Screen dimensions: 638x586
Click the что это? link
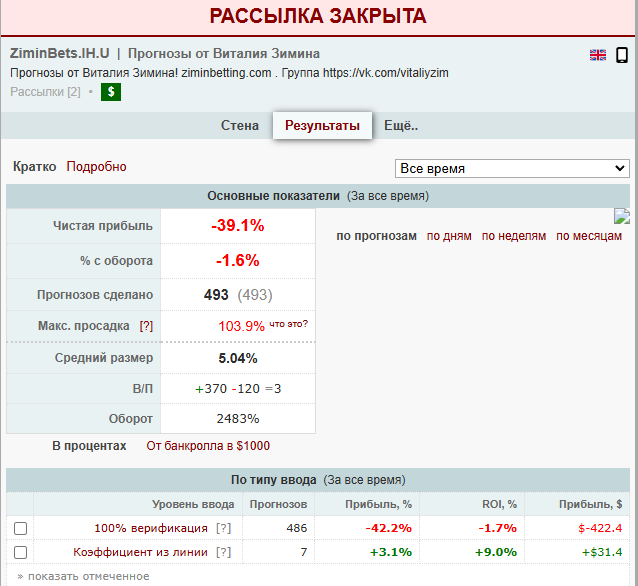click(x=288, y=324)
